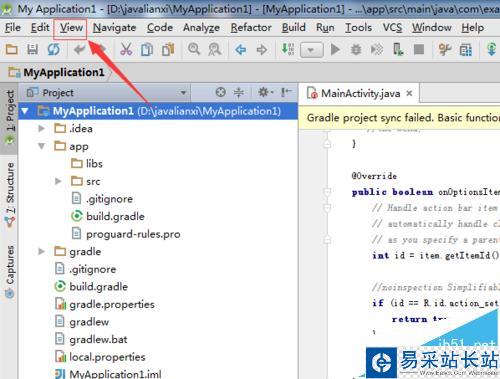Open the Navigate menu
The image size is (500, 379).
click(x=114, y=28)
